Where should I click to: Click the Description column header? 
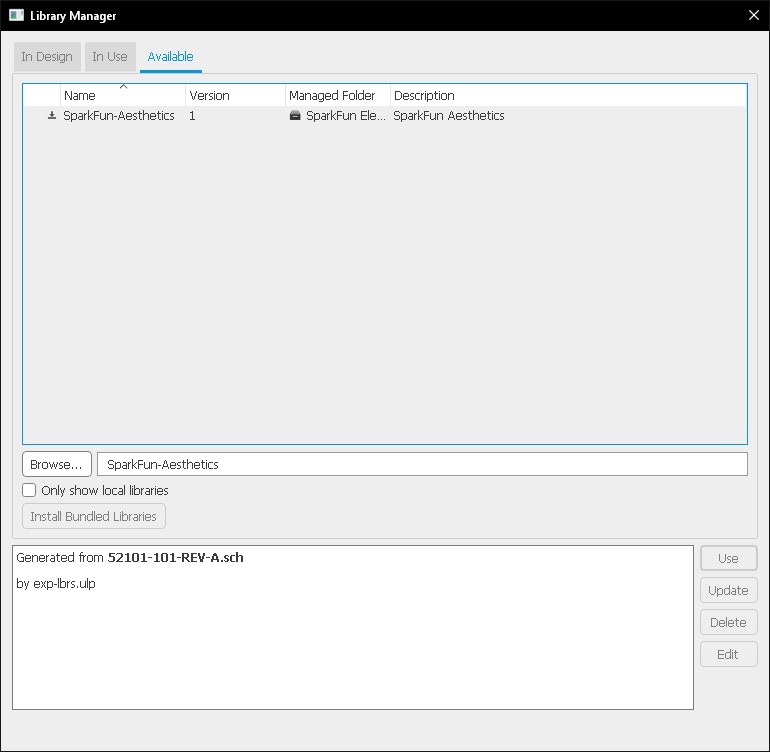click(569, 95)
